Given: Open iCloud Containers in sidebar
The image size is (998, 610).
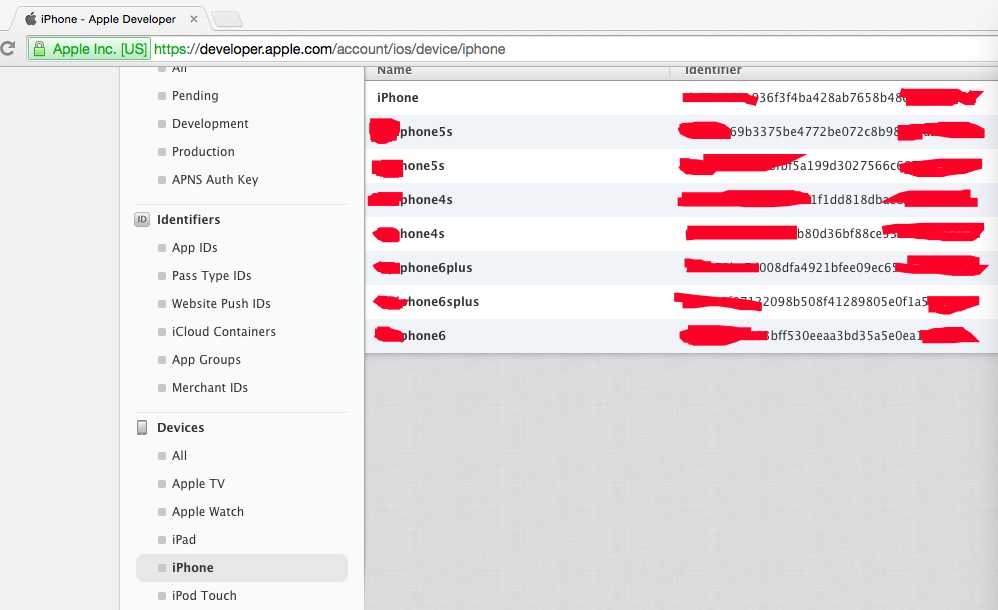Looking at the screenshot, I should click(x=223, y=332).
